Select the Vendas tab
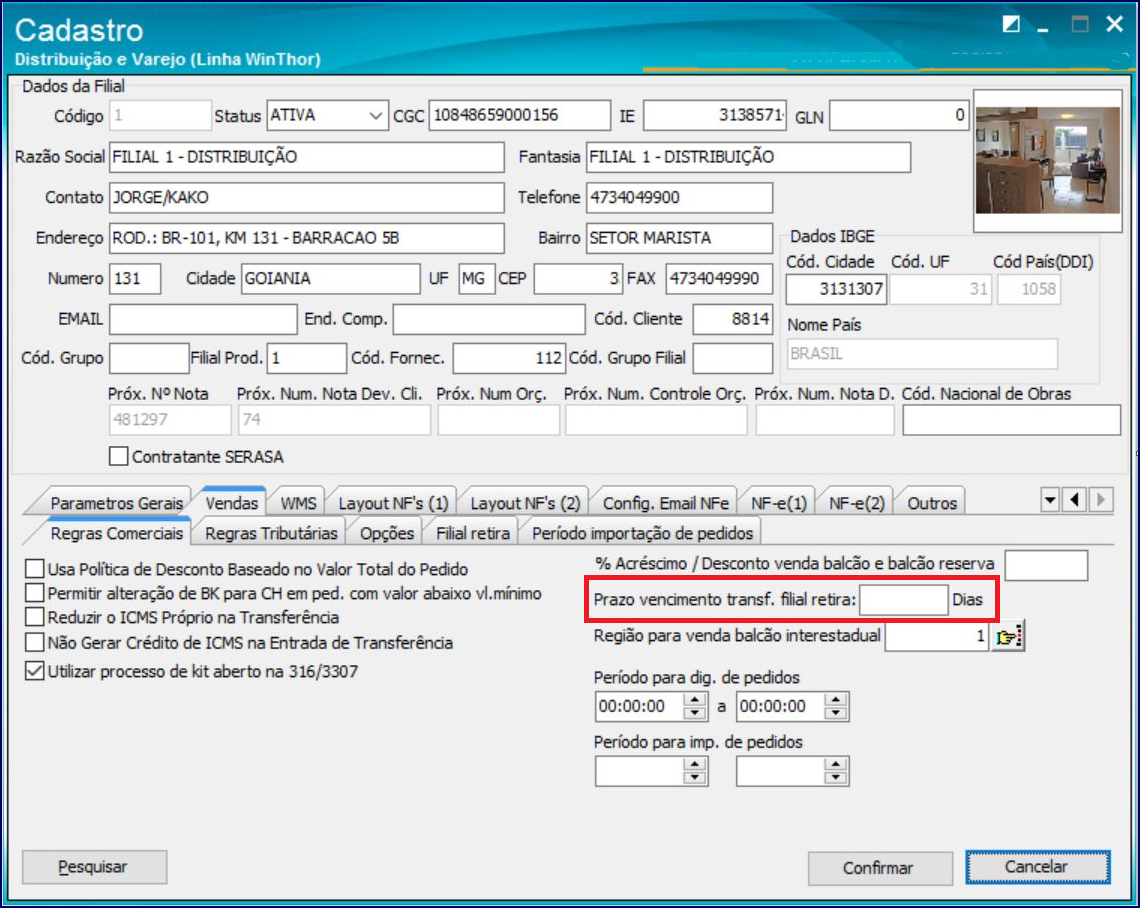 tap(231, 502)
